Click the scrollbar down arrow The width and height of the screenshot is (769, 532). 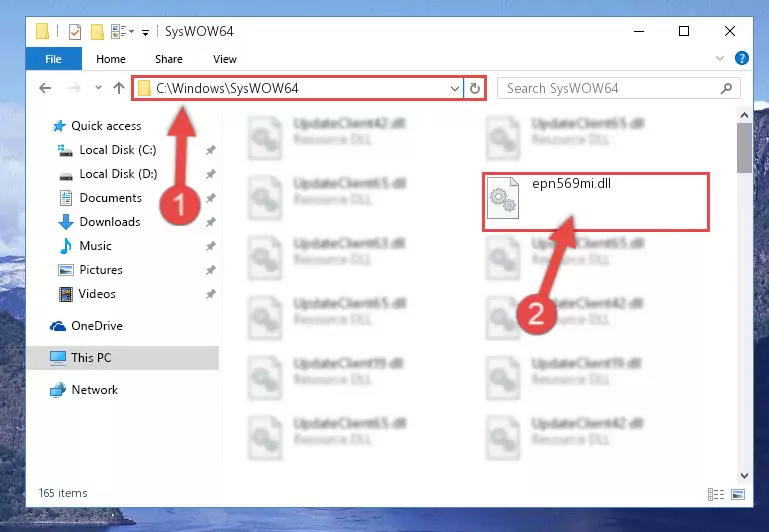[x=744, y=476]
